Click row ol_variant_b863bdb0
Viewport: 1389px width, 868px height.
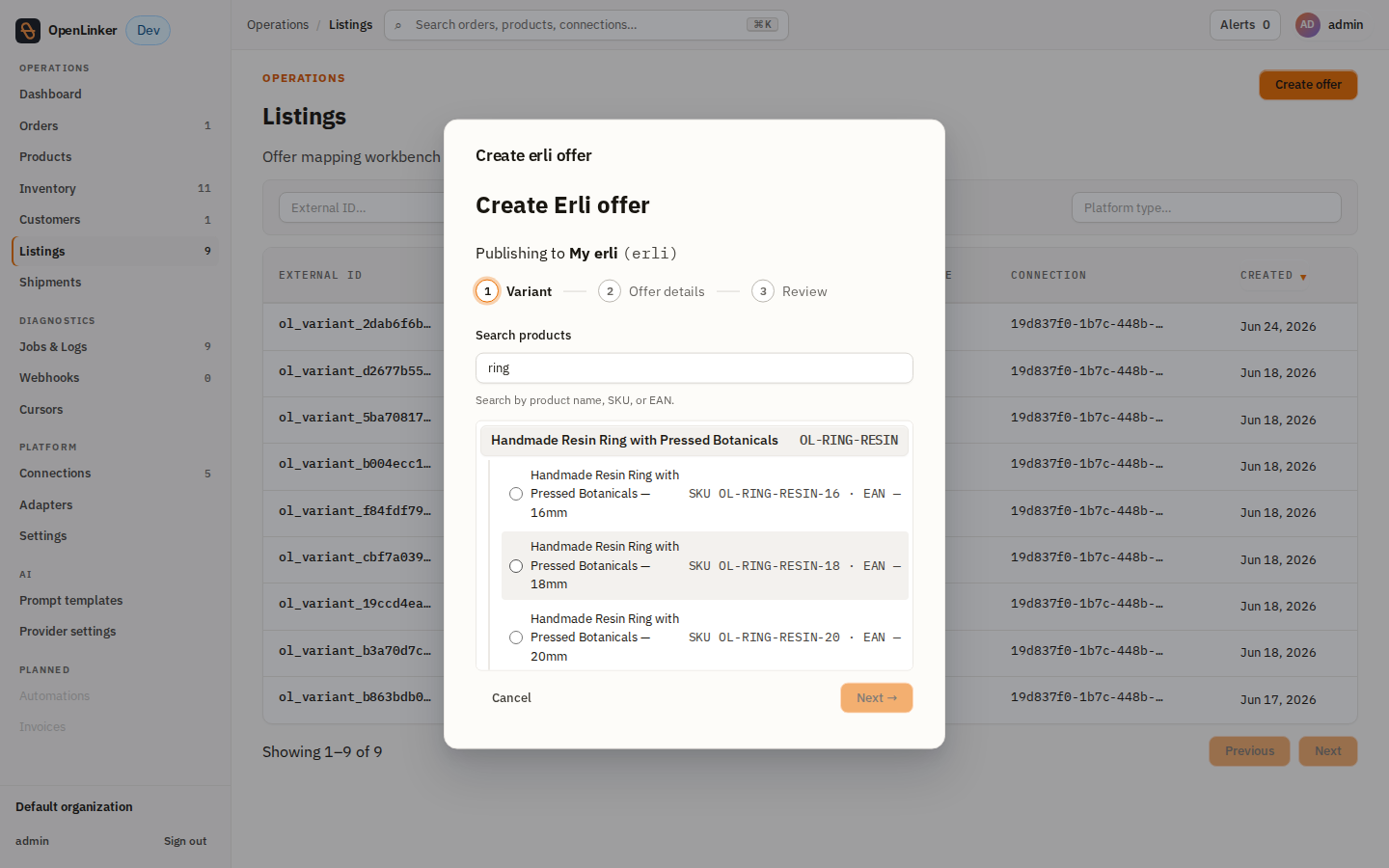coord(810,699)
